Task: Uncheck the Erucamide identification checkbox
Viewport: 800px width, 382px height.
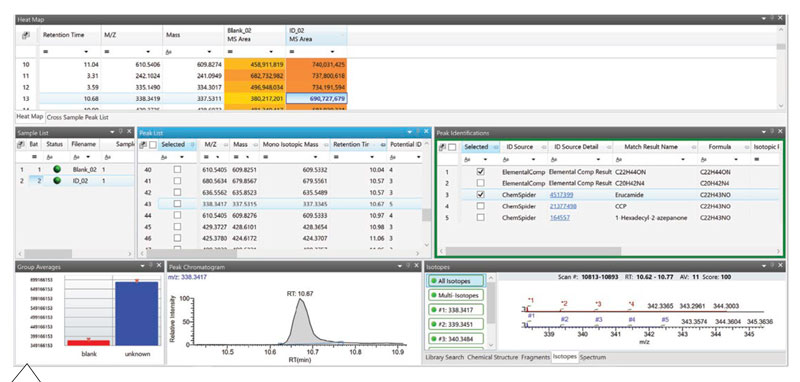Action: pos(480,194)
